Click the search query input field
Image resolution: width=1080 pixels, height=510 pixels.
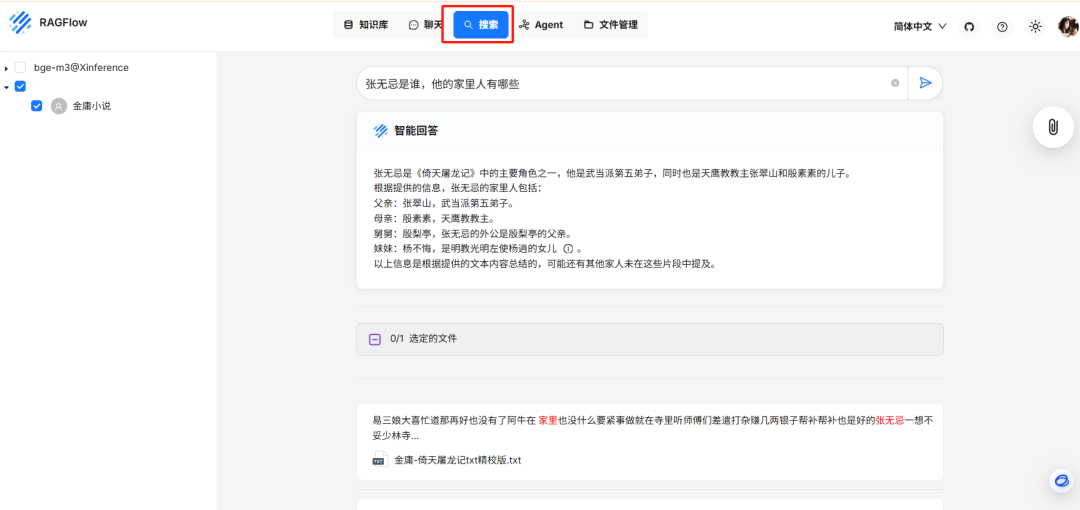tap(632, 83)
